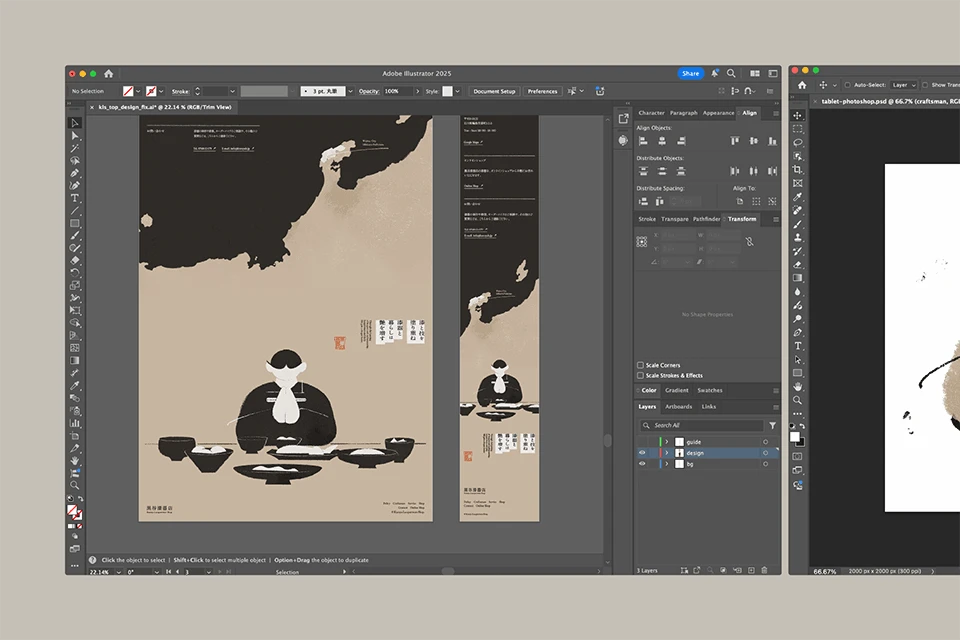Click the delete layer trash icon
The image size is (960, 640).
[x=765, y=570]
